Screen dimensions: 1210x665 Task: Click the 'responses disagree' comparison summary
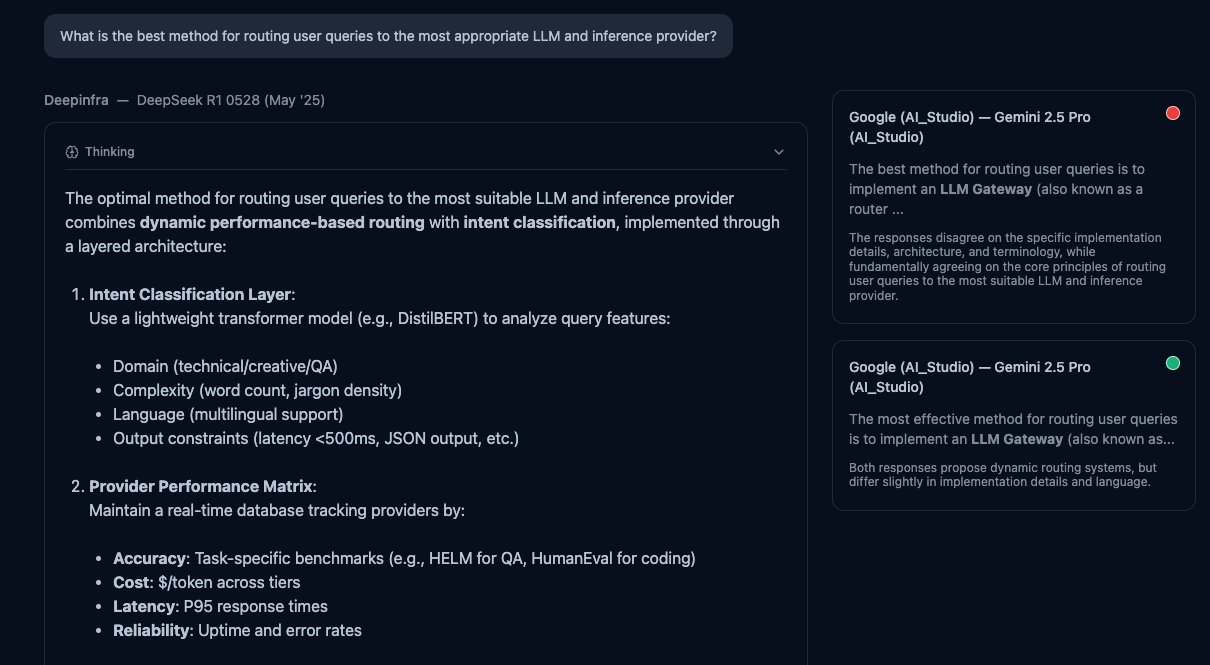[1008, 267]
